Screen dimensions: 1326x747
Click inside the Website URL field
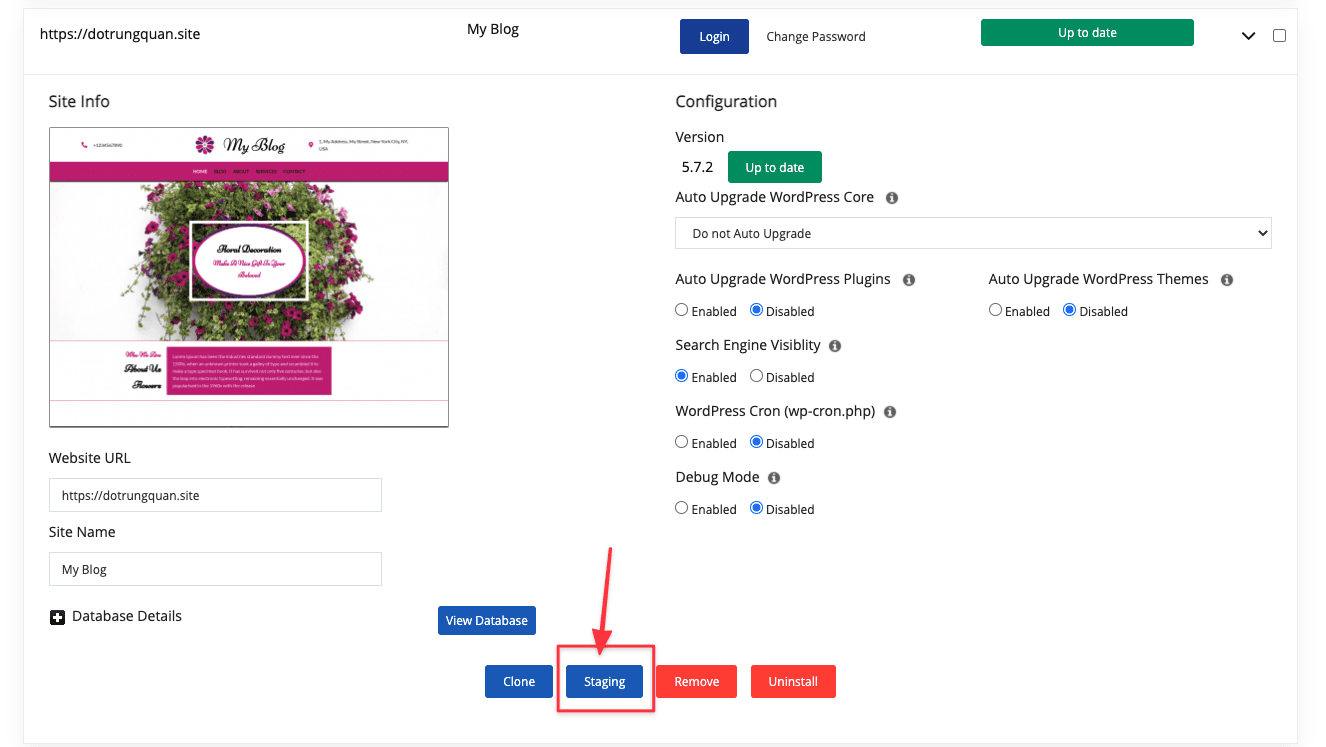(215, 495)
